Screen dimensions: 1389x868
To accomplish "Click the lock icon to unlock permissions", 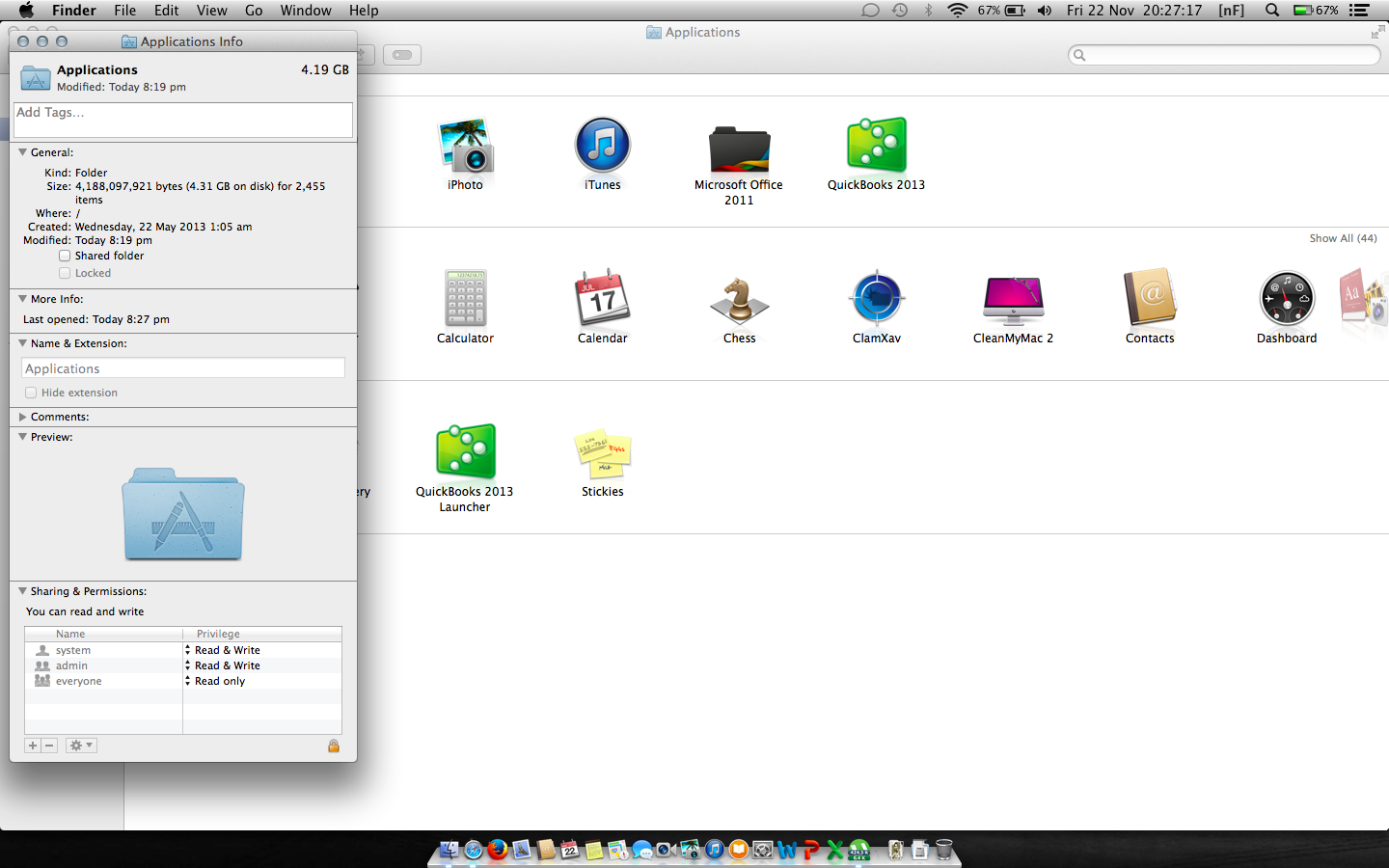I will pyautogui.click(x=334, y=746).
